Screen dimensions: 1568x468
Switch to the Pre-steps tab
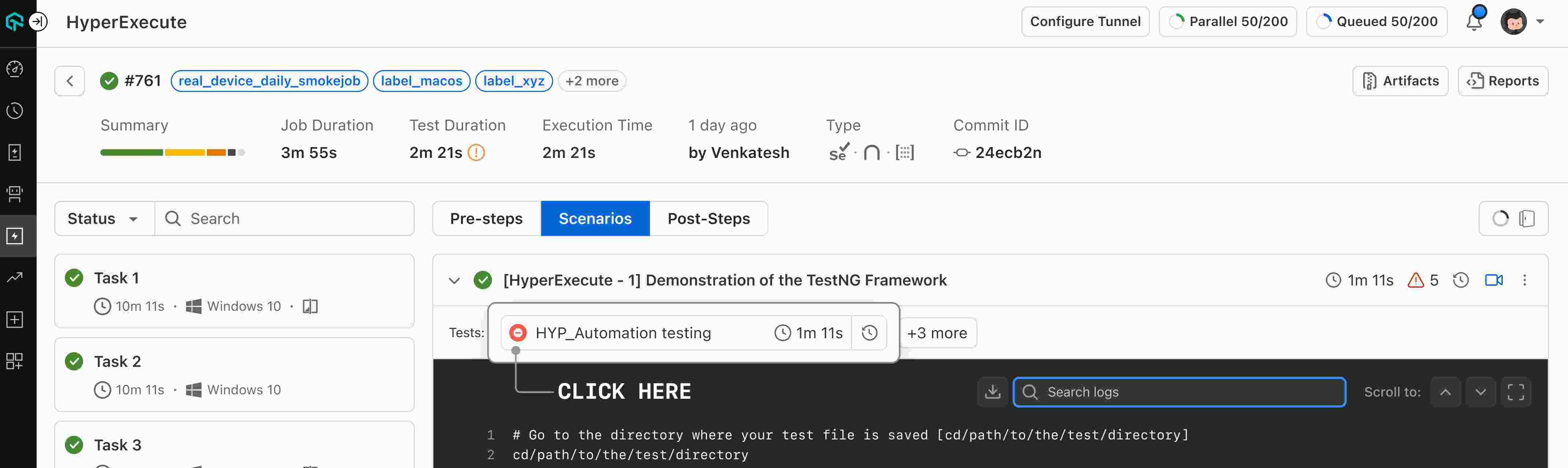point(486,218)
